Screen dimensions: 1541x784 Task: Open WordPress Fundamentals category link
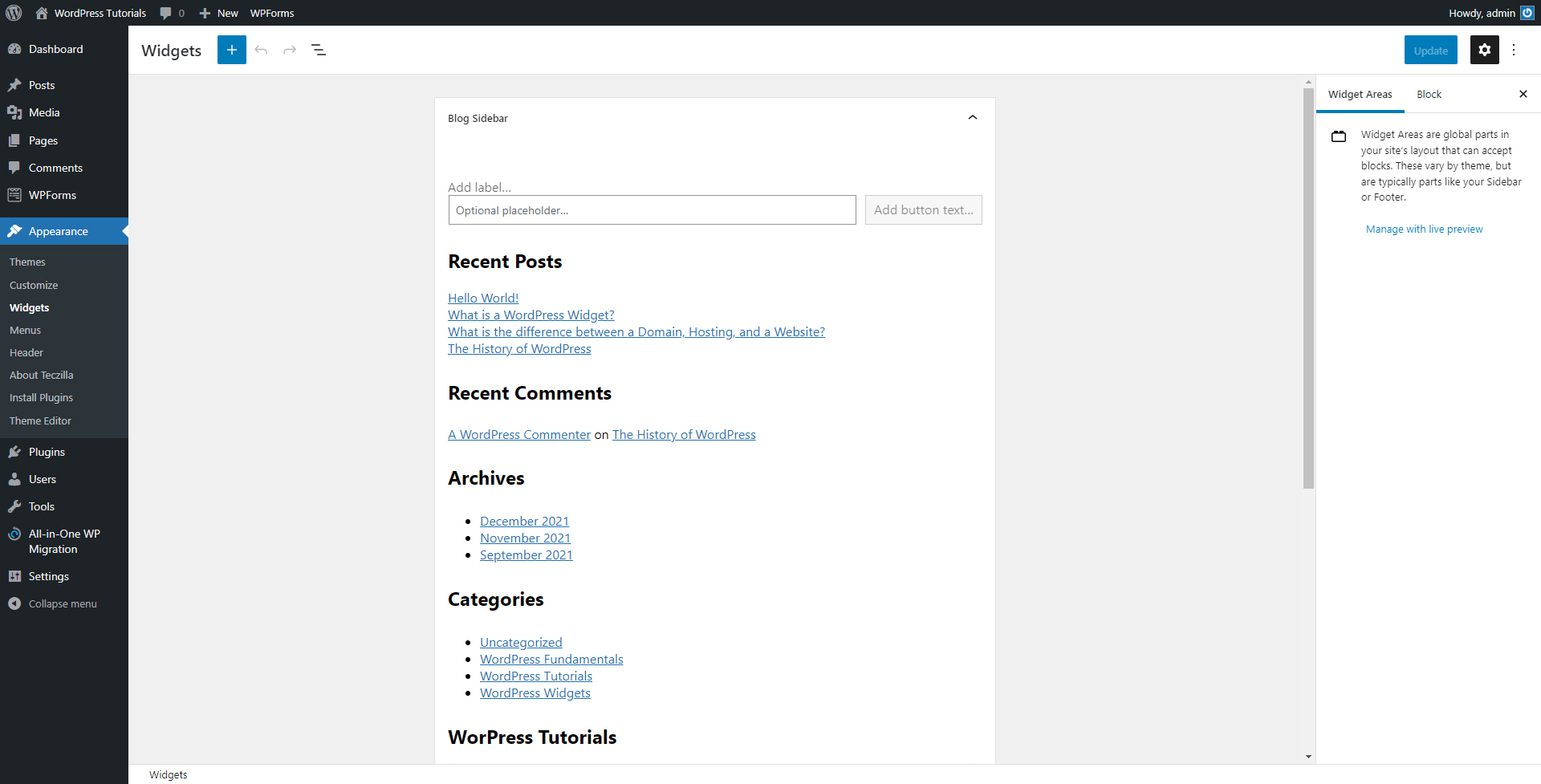point(551,660)
